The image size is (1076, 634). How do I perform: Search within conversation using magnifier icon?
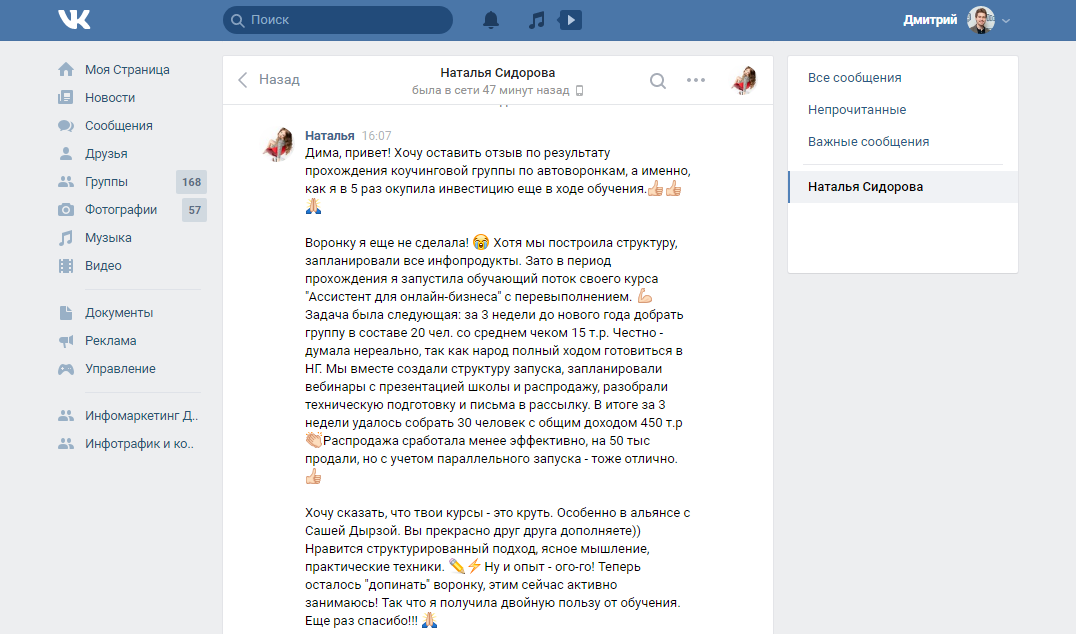pos(657,81)
